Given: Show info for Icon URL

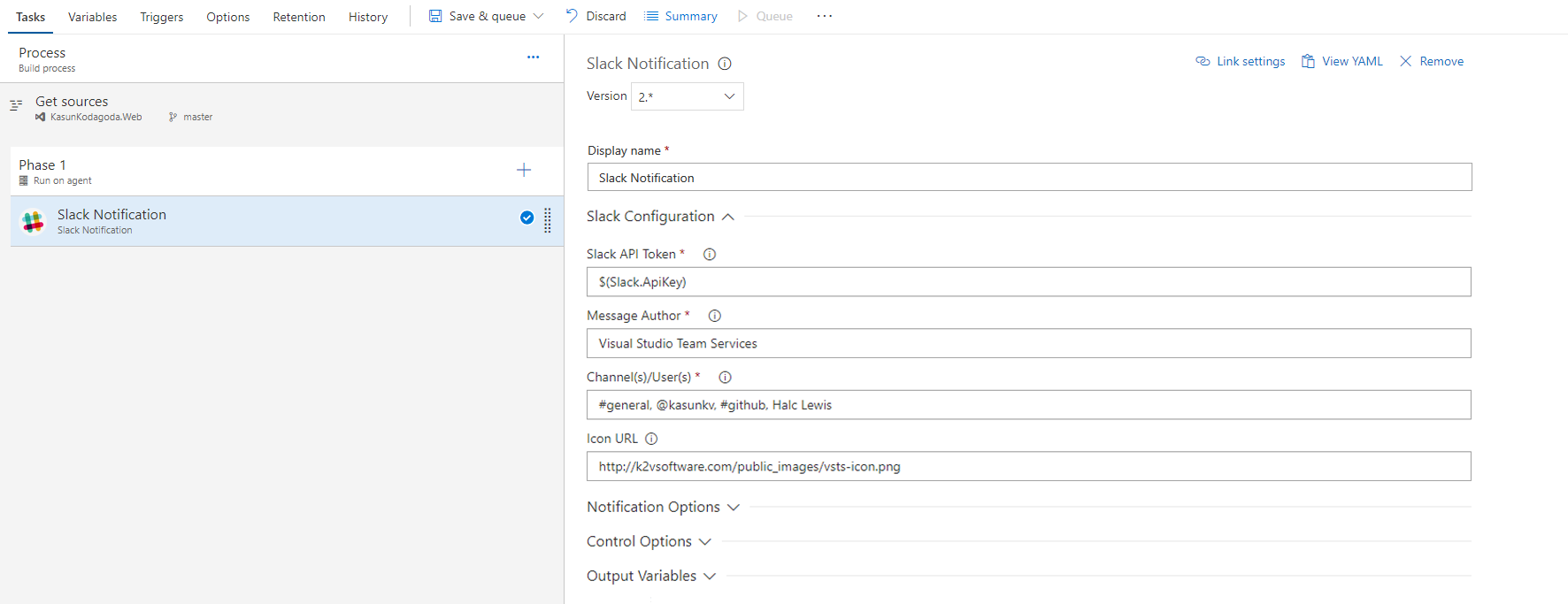Looking at the screenshot, I should 651,439.
